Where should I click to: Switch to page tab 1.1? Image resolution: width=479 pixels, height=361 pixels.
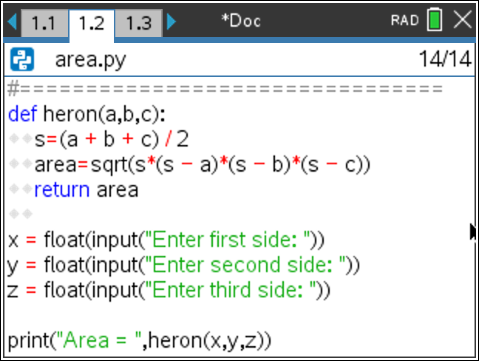[x=44, y=23]
